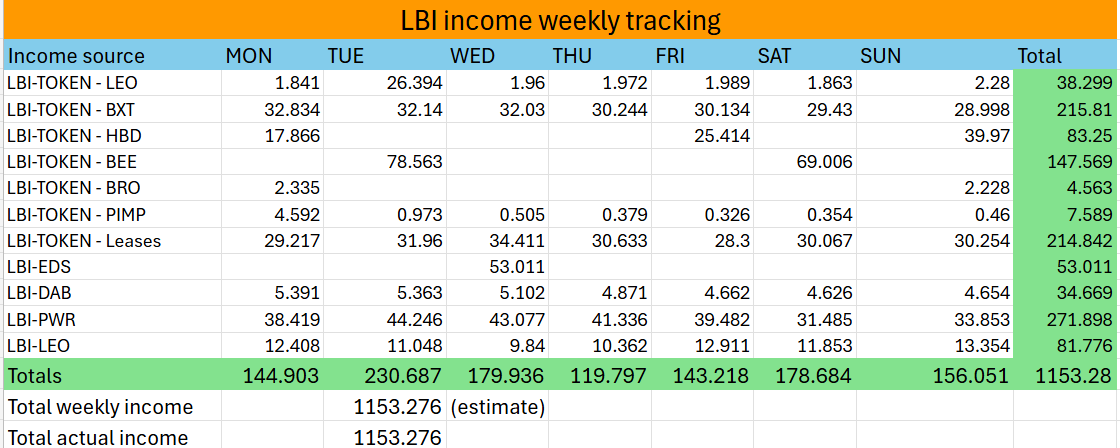
Task: Select the 1153.276 value beside 'Total actual income'
Action: pyautogui.click(x=385, y=435)
